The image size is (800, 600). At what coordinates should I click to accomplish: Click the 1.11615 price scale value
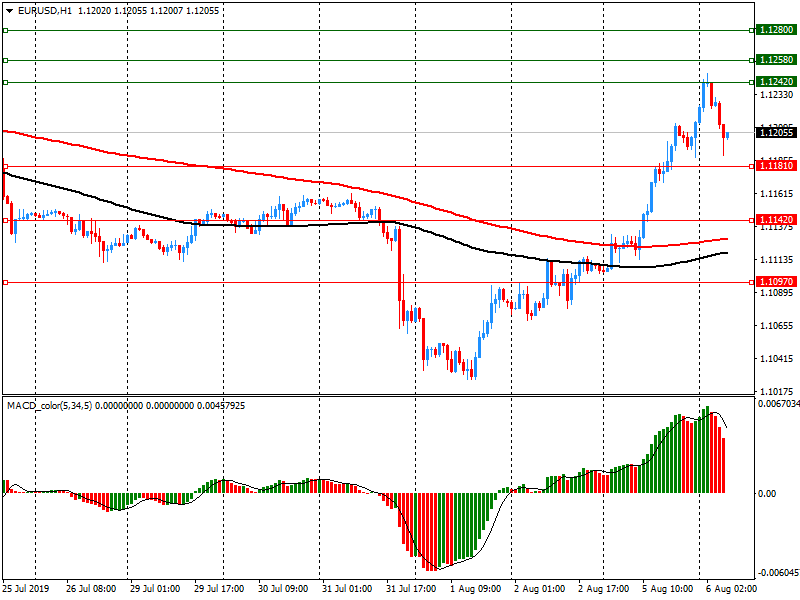pyautogui.click(x=777, y=193)
